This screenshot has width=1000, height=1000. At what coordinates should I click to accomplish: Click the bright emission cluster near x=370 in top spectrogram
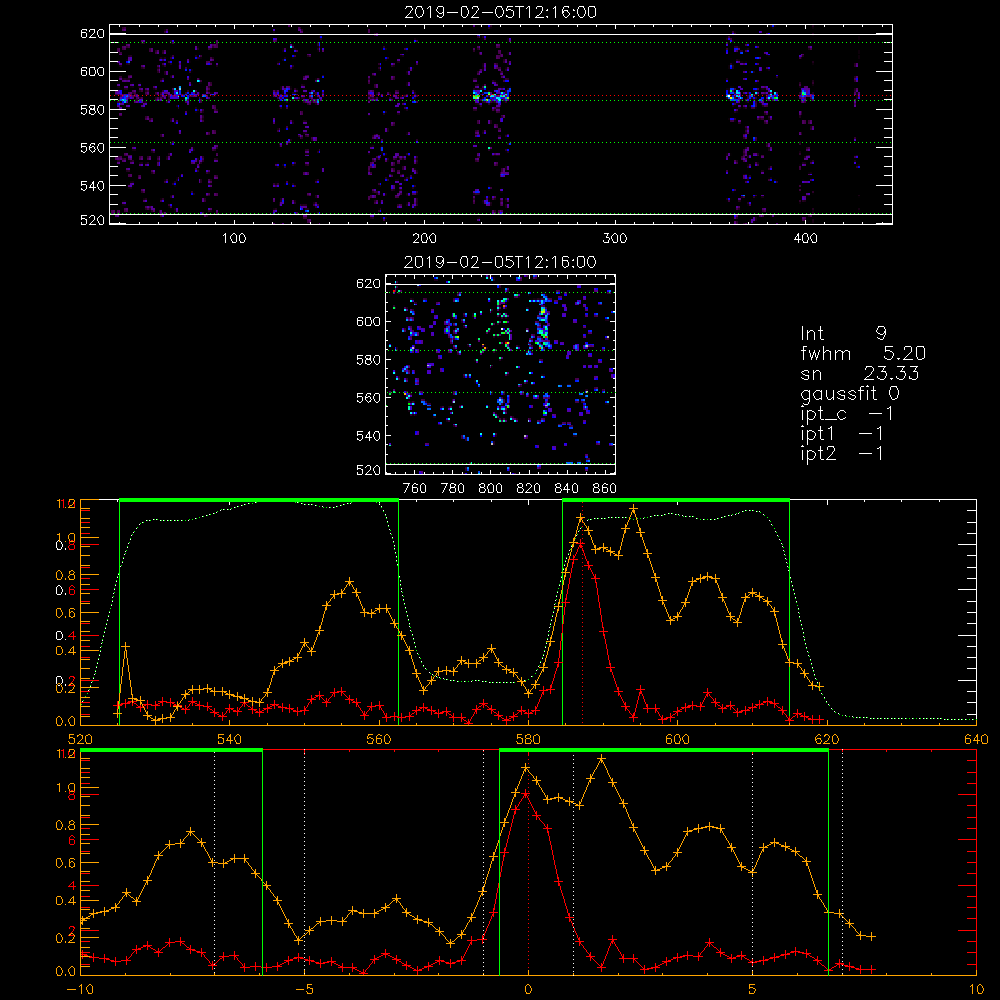click(751, 96)
